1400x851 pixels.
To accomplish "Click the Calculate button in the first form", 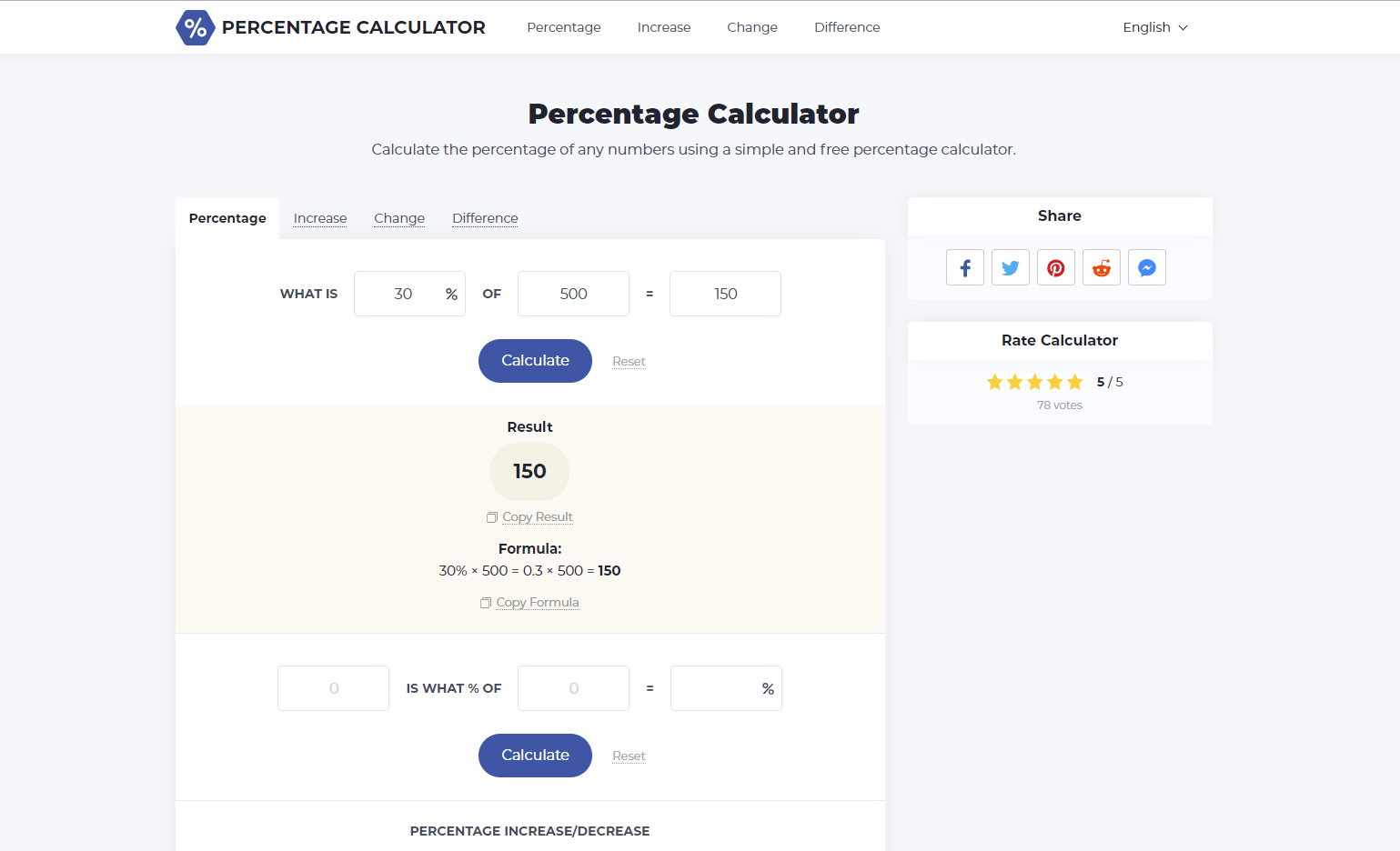I will 535,361.
